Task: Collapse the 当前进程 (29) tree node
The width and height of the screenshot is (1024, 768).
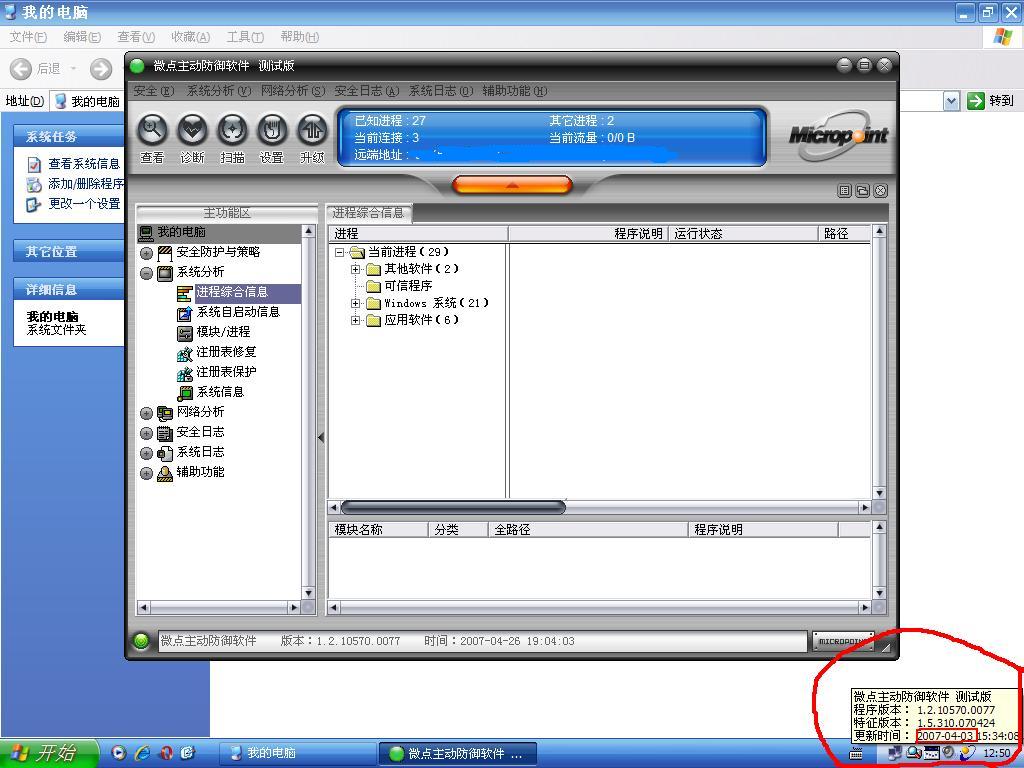Action: click(x=339, y=252)
